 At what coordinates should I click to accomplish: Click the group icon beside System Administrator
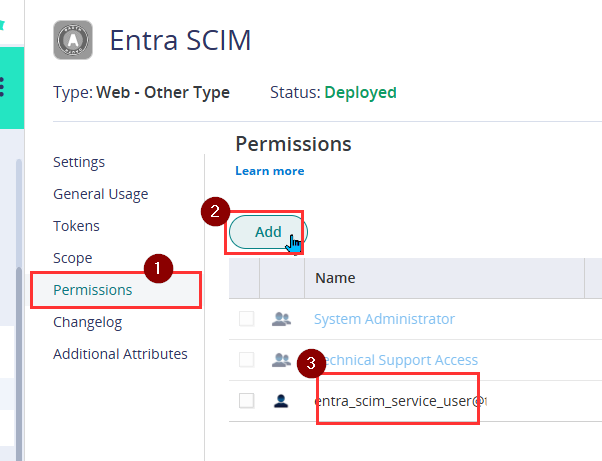[281, 319]
